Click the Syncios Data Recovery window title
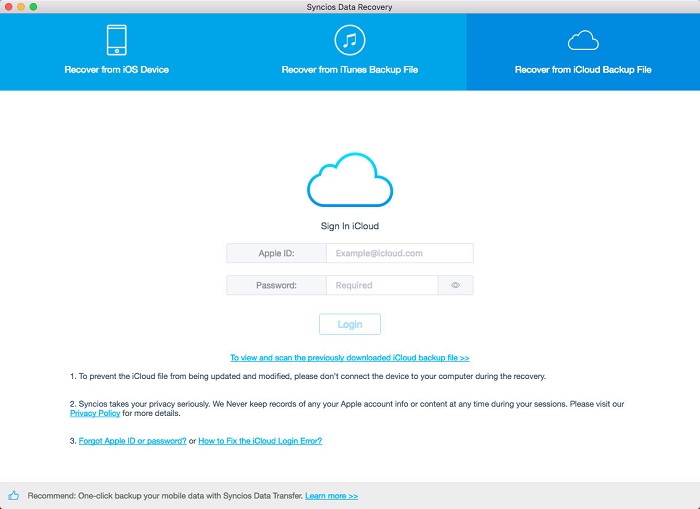The height and width of the screenshot is (509, 700). pyautogui.click(x=350, y=7)
